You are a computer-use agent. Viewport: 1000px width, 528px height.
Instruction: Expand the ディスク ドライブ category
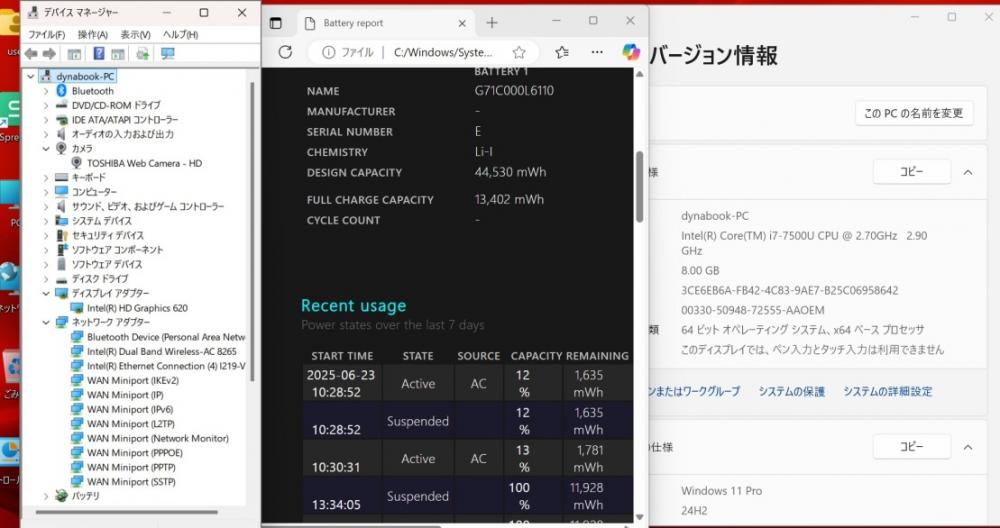[x=46, y=279]
